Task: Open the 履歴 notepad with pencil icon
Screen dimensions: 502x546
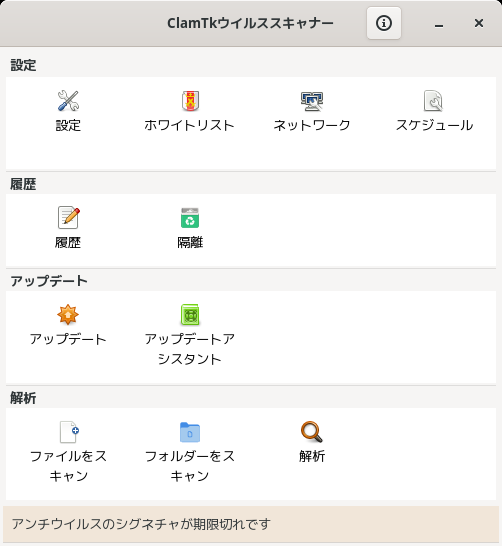Action: [68, 218]
